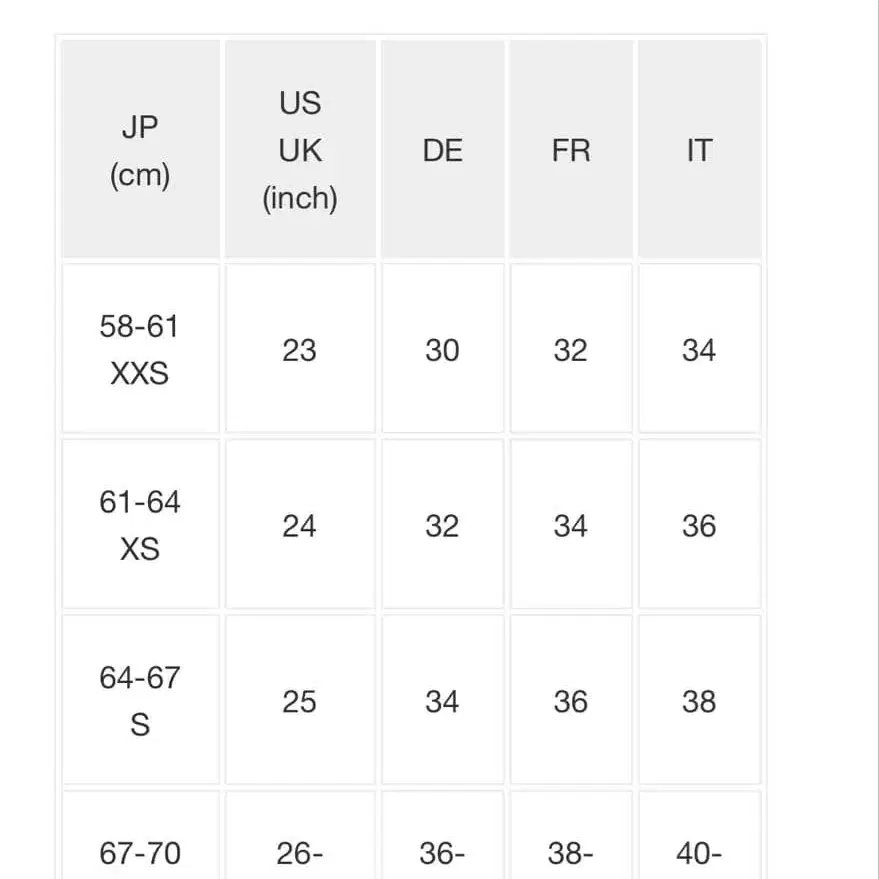Click the FR value in the XXS row
The width and height of the screenshot is (879, 879).
(x=571, y=350)
